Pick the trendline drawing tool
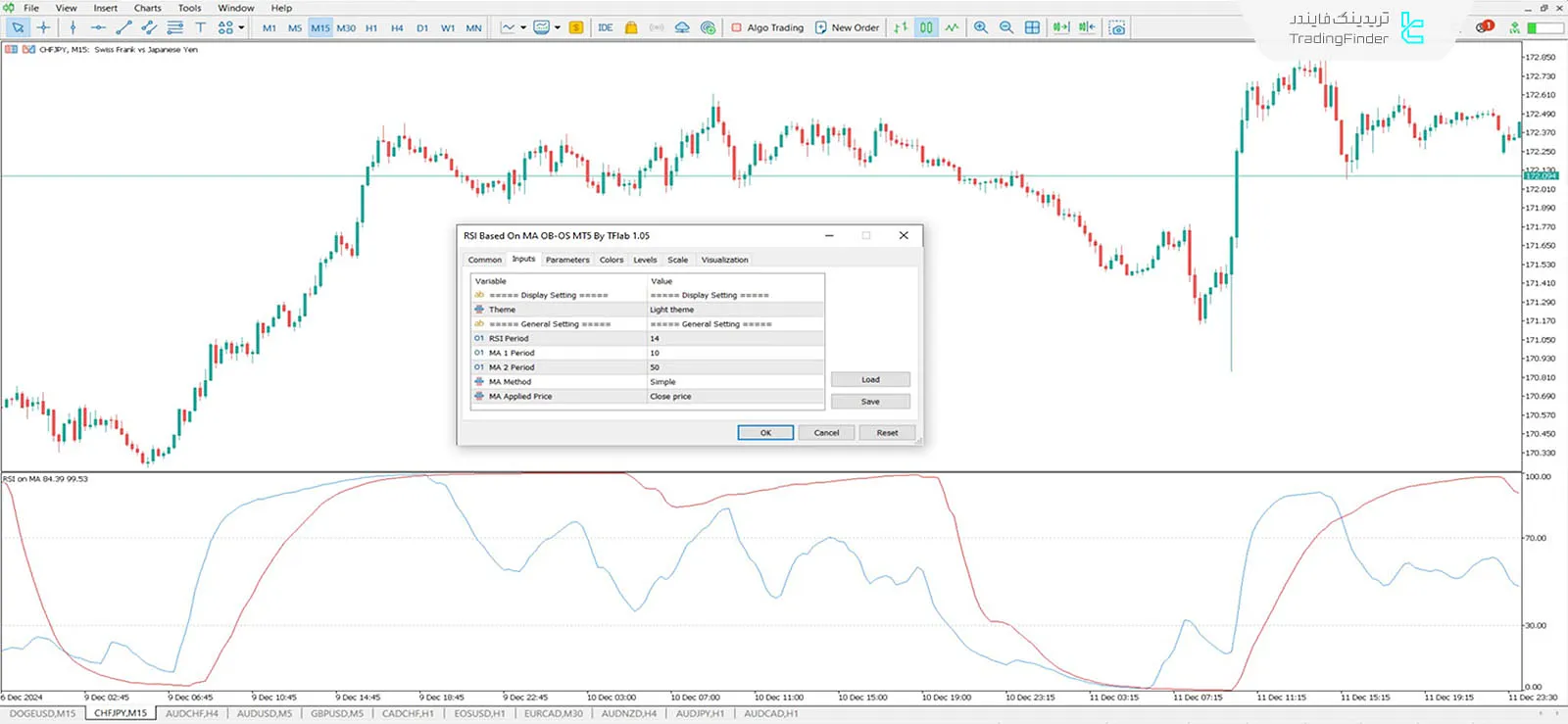This screenshot has height=724, width=1568. click(123, 27)
